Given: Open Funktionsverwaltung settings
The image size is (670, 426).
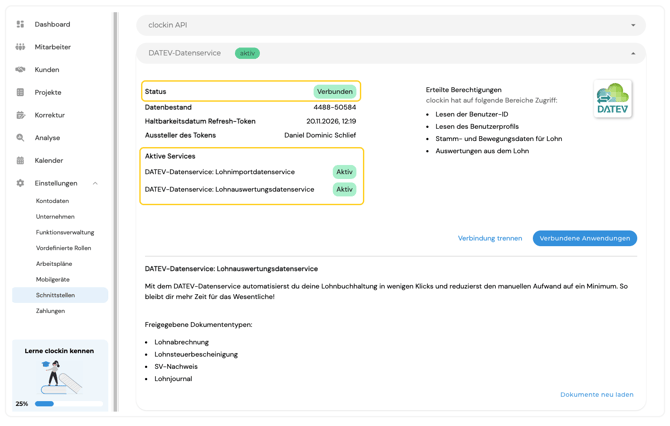Looking at the screenshot, I should 65,232.
